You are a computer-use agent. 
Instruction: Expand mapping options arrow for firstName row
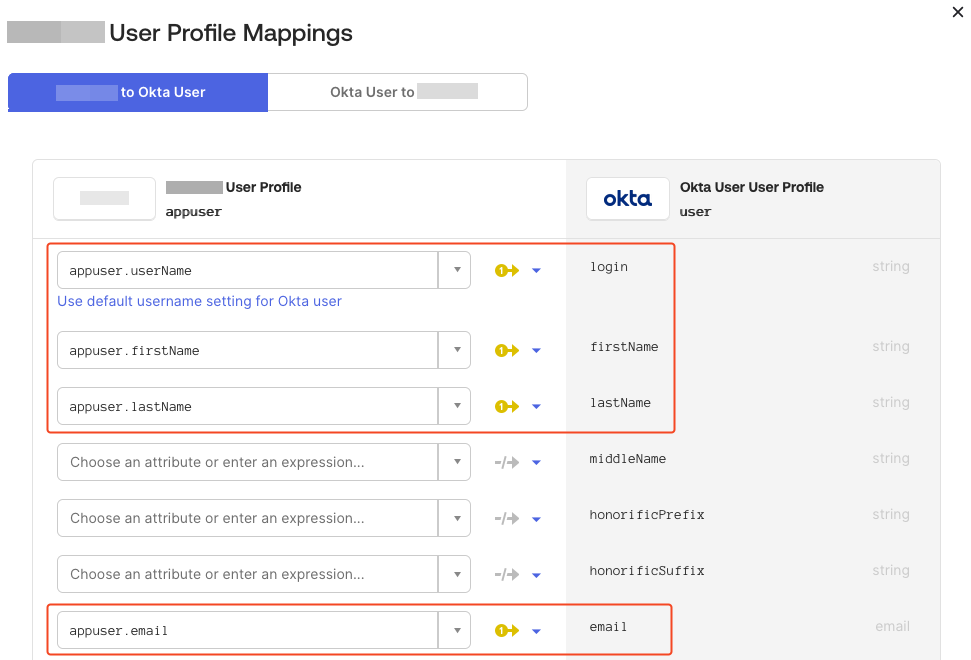536,350
